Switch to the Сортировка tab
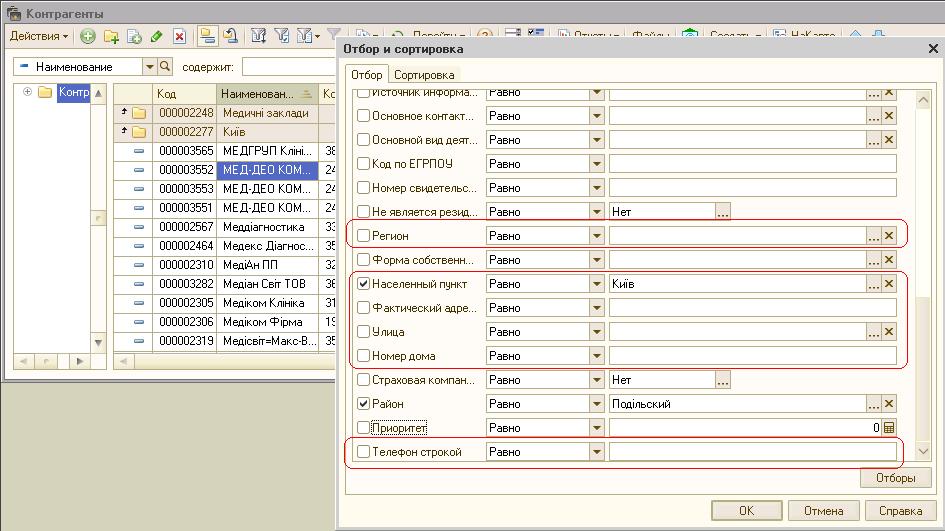 (x=424, y=75)
